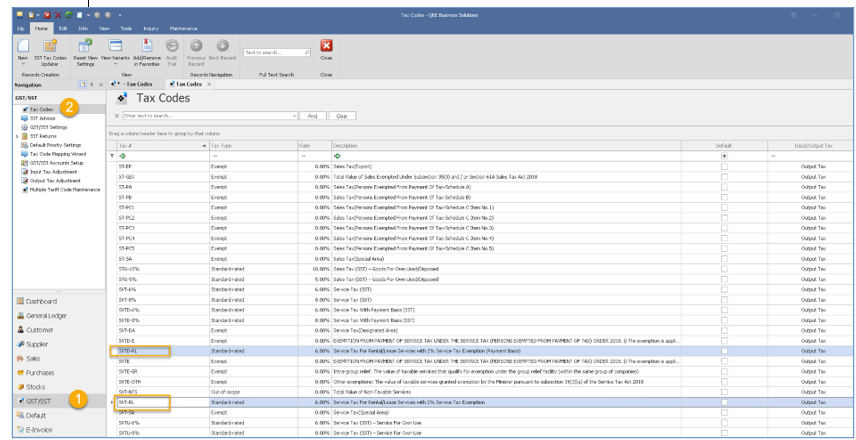Open the search text history dropdown arrow
The height and width of the screenshot is (440, 856).
(295, 115)
